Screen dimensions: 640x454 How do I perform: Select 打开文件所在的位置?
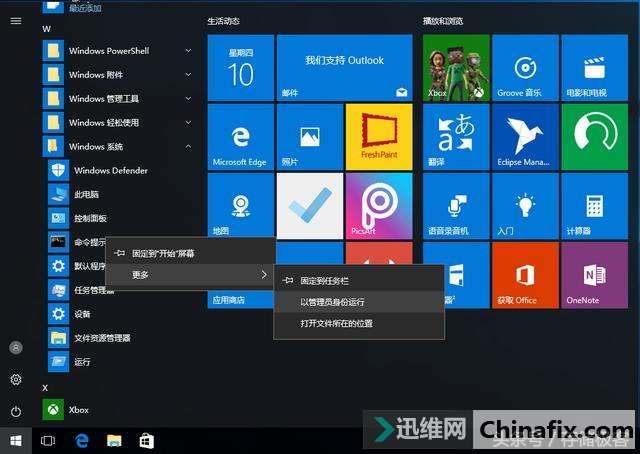(359, 323)
